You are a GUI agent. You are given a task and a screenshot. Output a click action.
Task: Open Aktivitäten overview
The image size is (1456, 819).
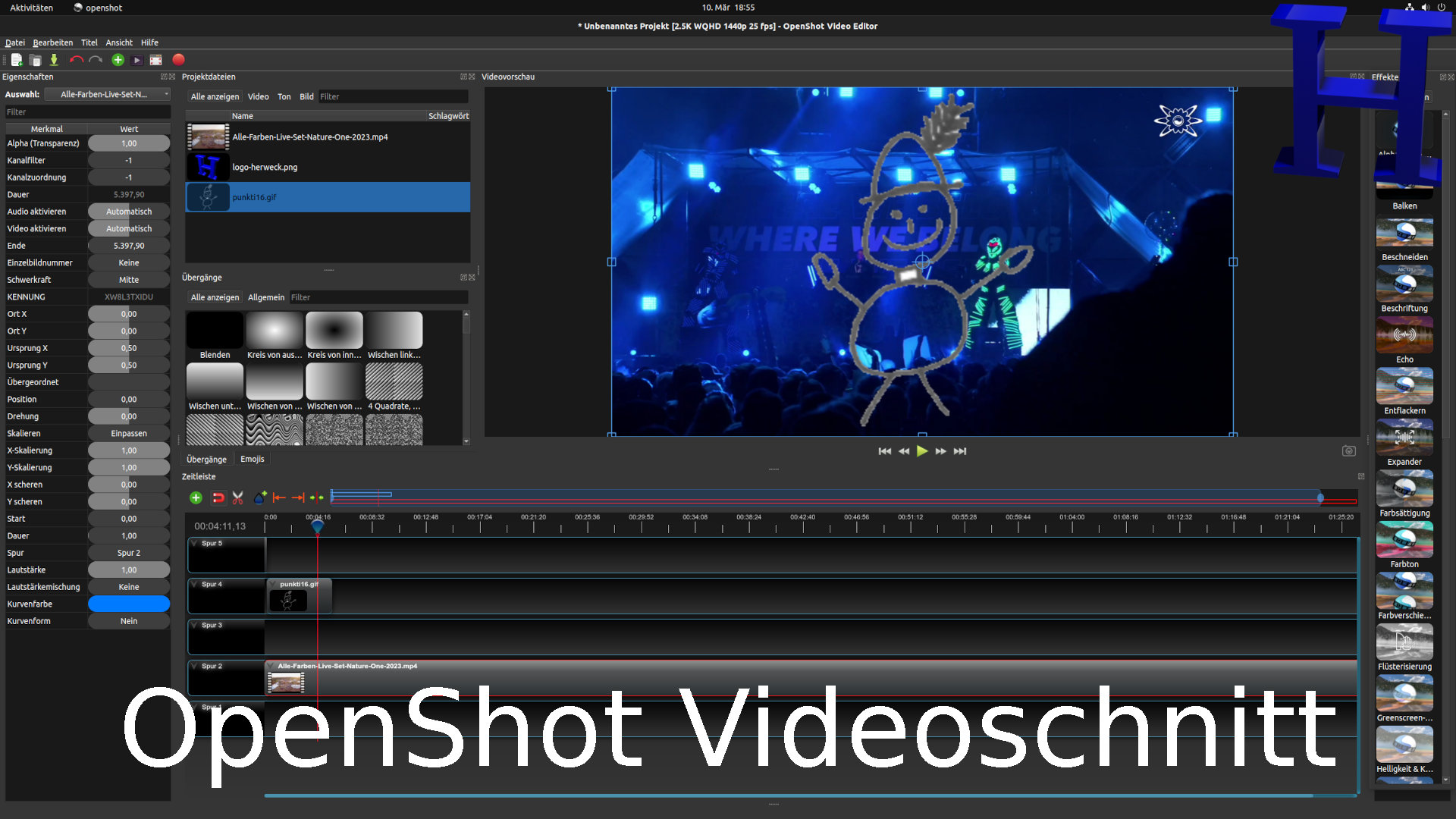click(x=31, y=8)
